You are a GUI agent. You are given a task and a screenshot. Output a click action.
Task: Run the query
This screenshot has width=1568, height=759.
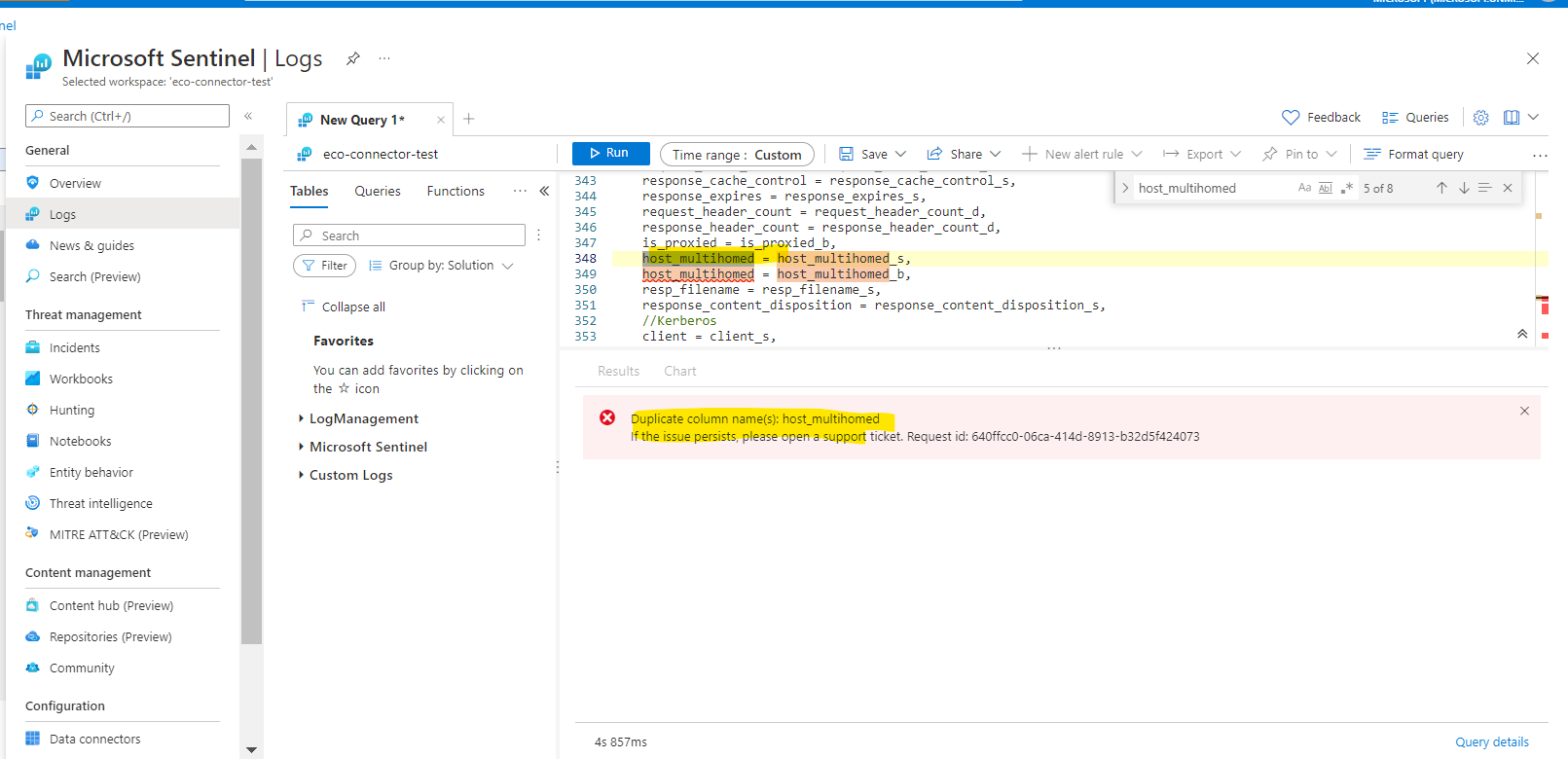(x=610, y=153)
